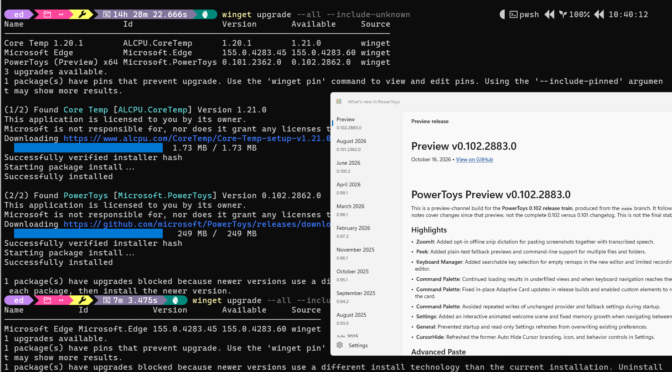The width and height of the screenshot is (672, 372).
Task: Click heading "PowerToys Preview v0.102.2883.0"
Action: point(491,195)
